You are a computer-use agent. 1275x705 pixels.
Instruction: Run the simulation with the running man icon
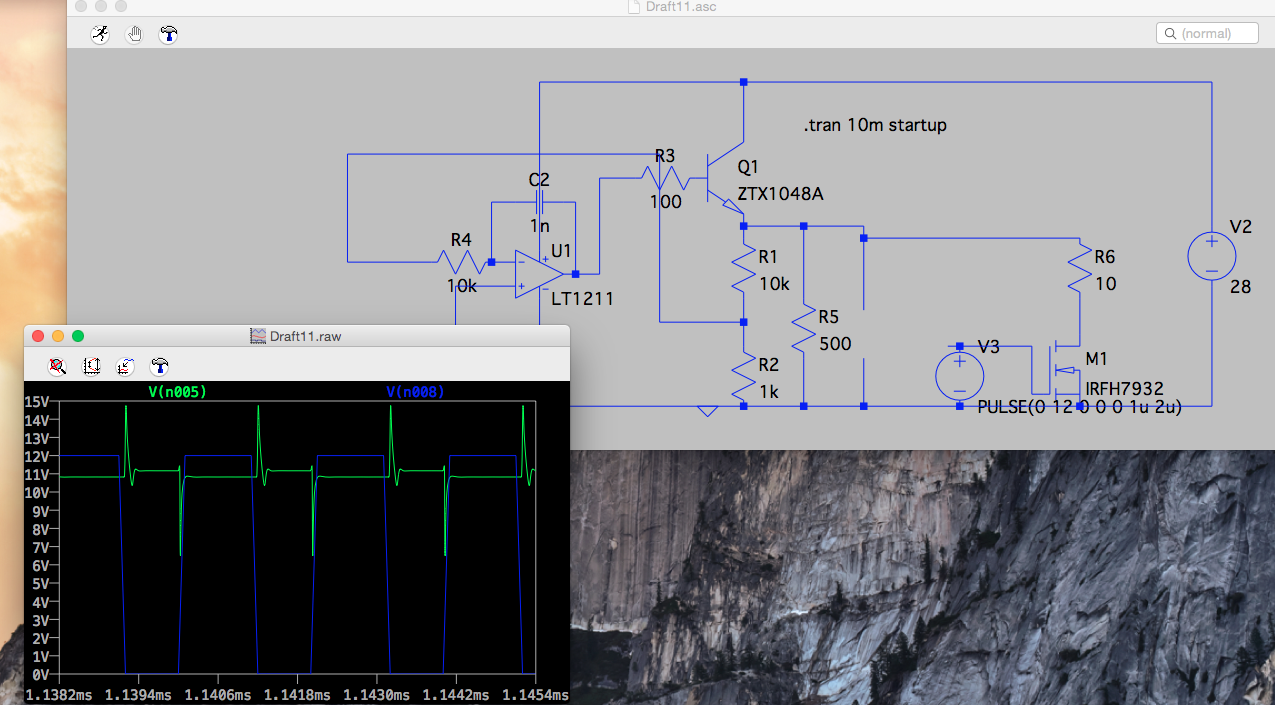coord(100,34)
